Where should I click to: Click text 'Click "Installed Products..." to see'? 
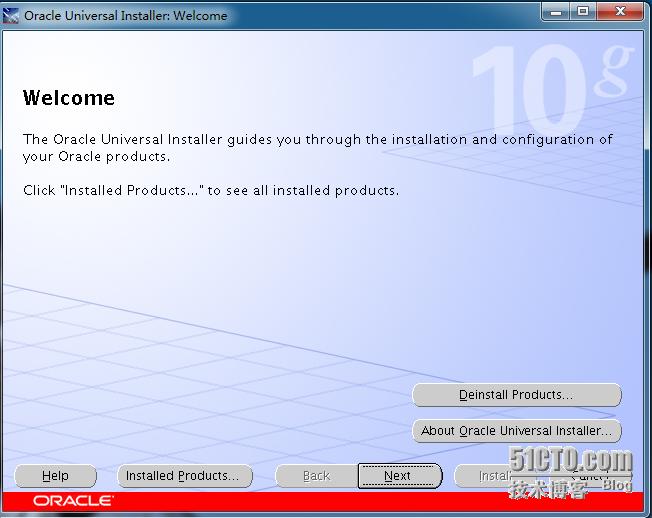pos(136,190)
